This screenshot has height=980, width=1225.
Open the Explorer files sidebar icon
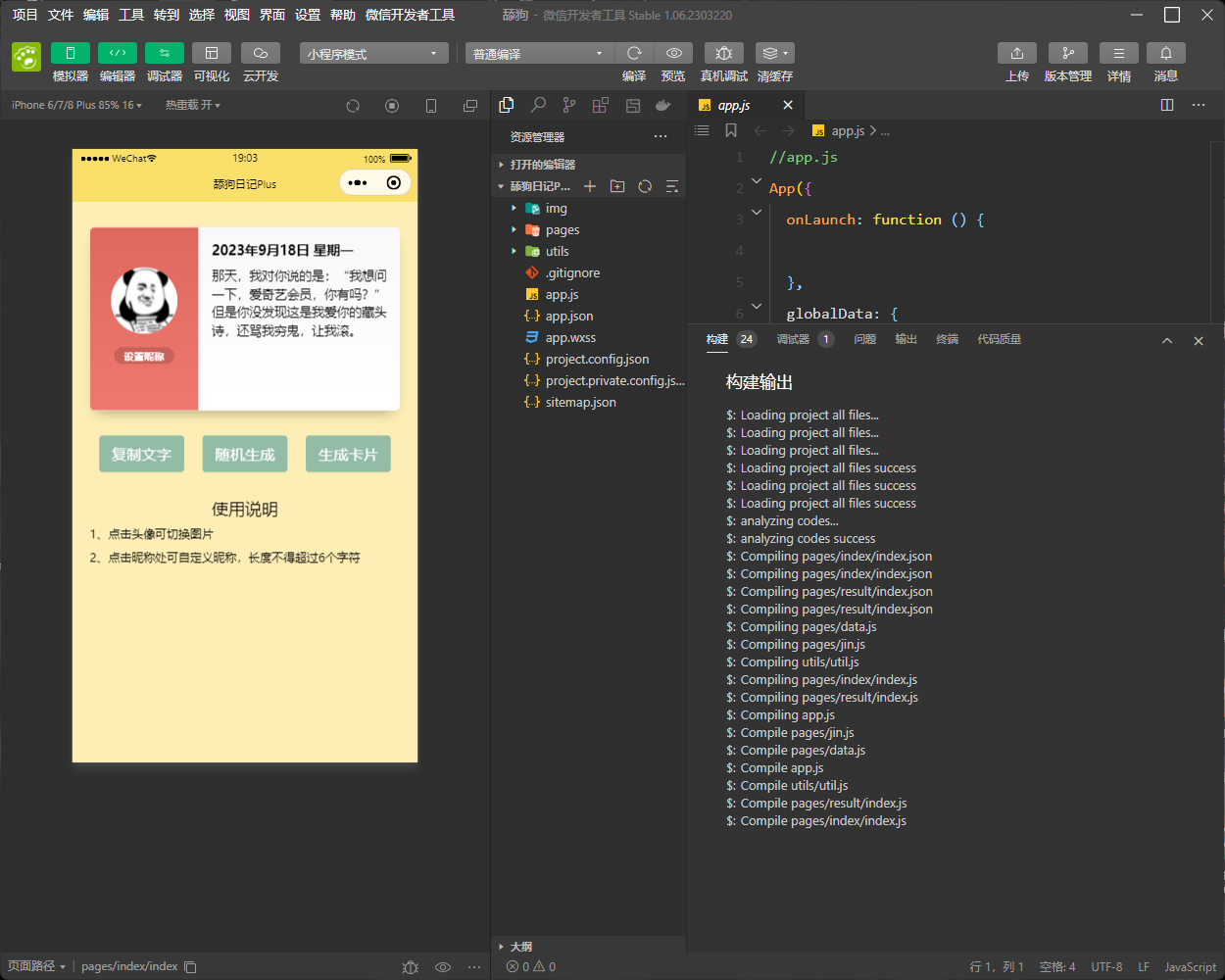pyautogui.click(x=507, y=105)
